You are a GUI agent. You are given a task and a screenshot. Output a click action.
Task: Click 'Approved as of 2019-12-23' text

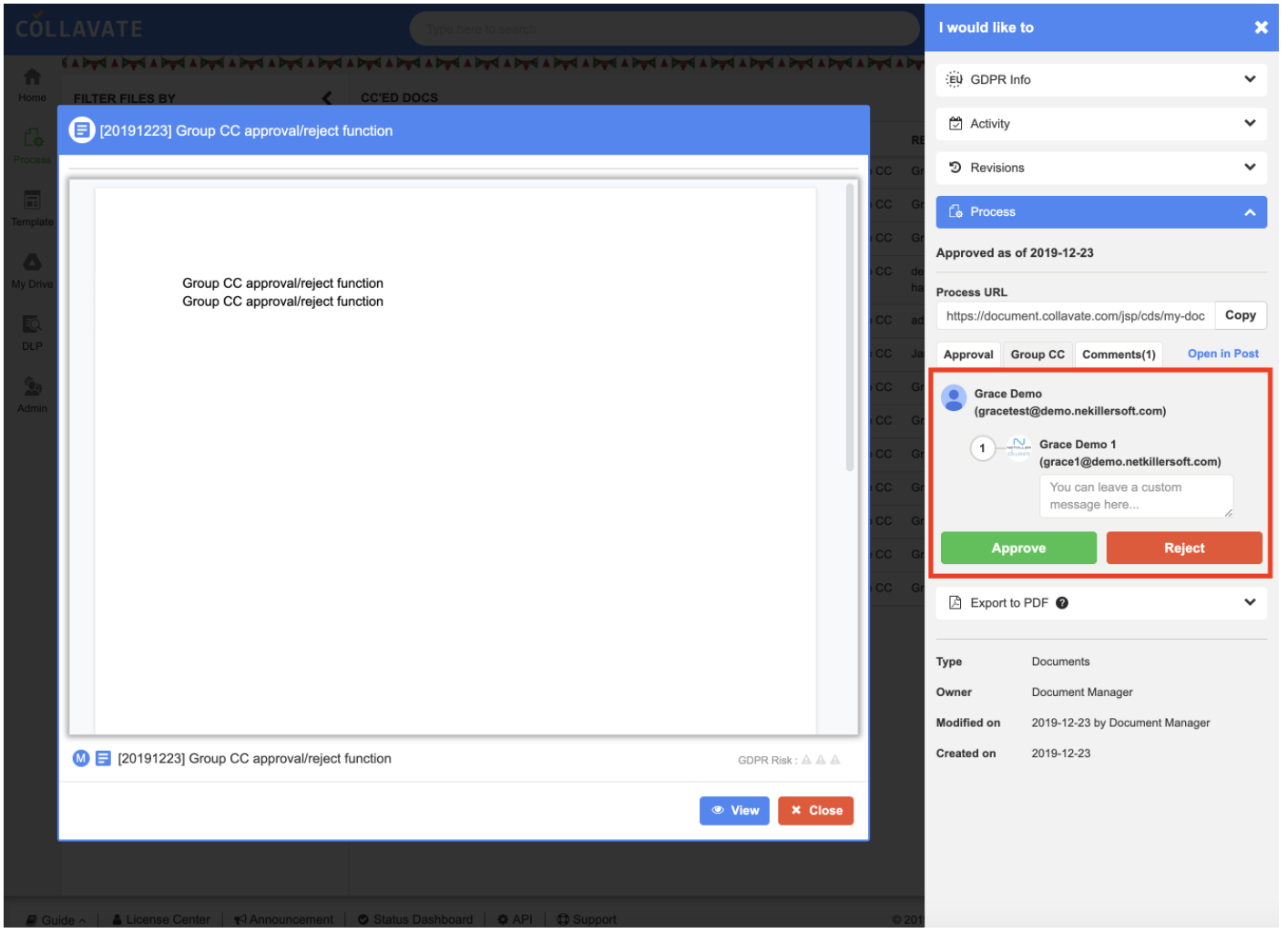click(1015, 252)
